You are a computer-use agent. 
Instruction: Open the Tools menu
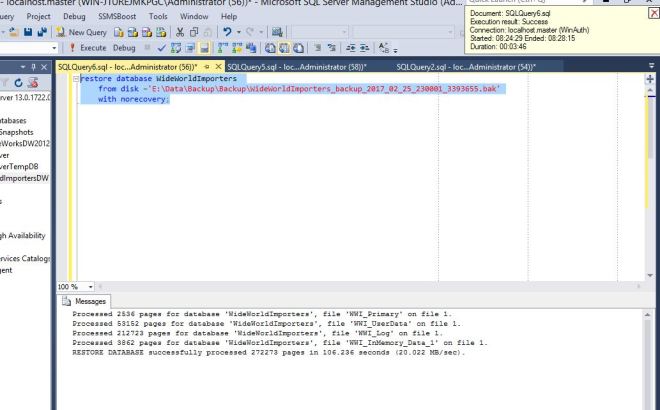pyautogui.click(x=158, y=17)
